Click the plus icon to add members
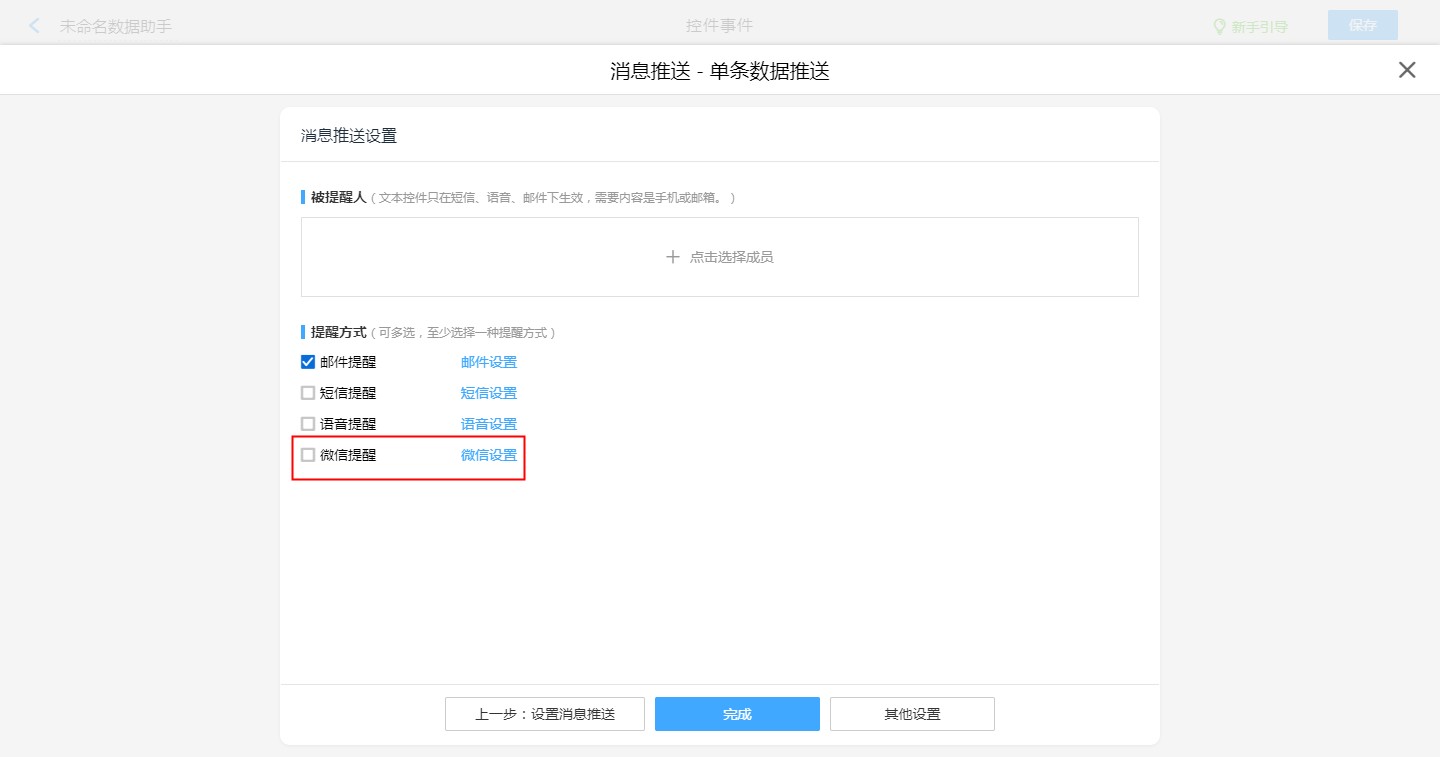The image size is (1440, 757). tap(673, 257)
